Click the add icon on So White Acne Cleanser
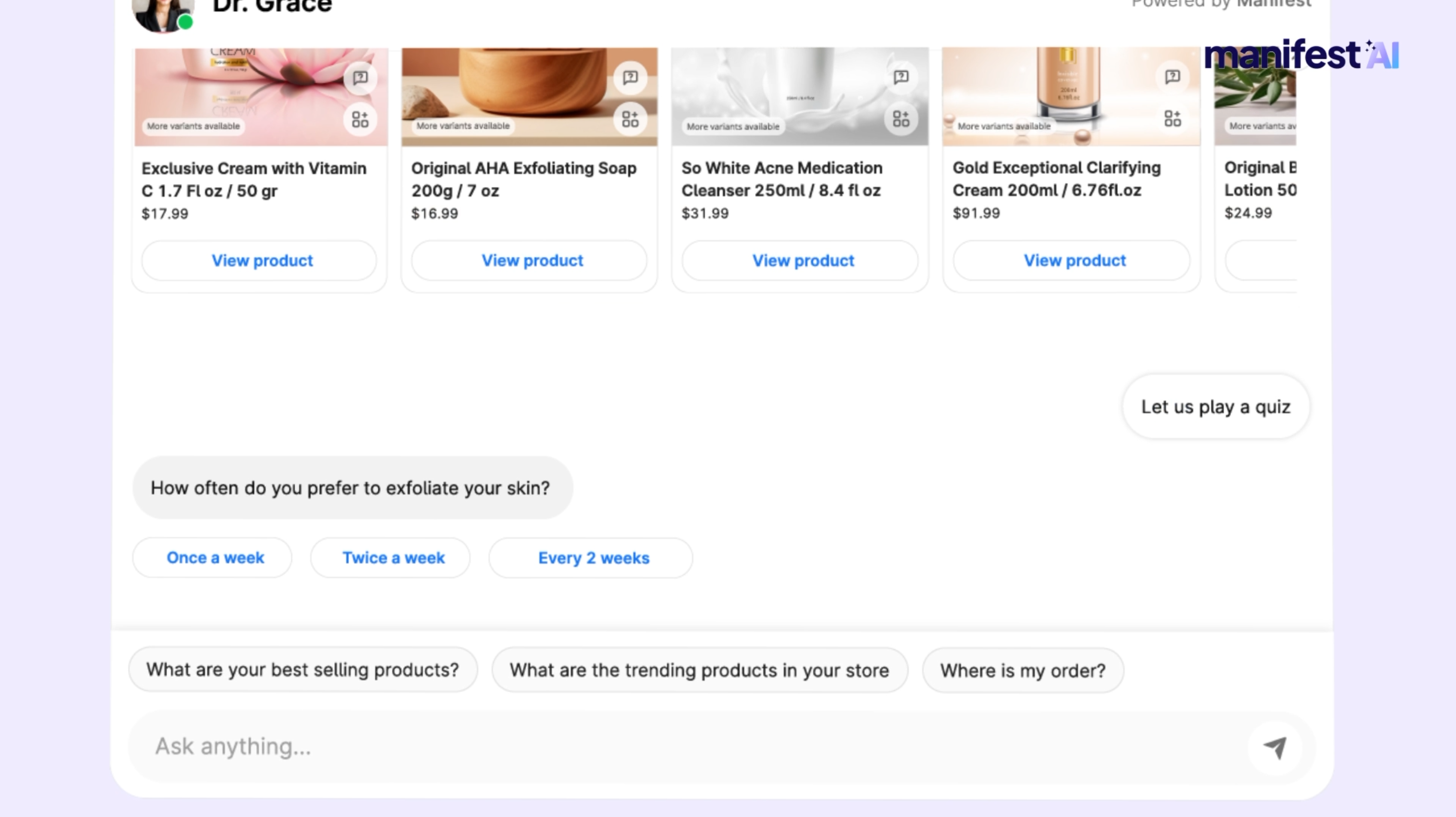This screenshot has height=817, width=1456. click(x=901, y=119)
